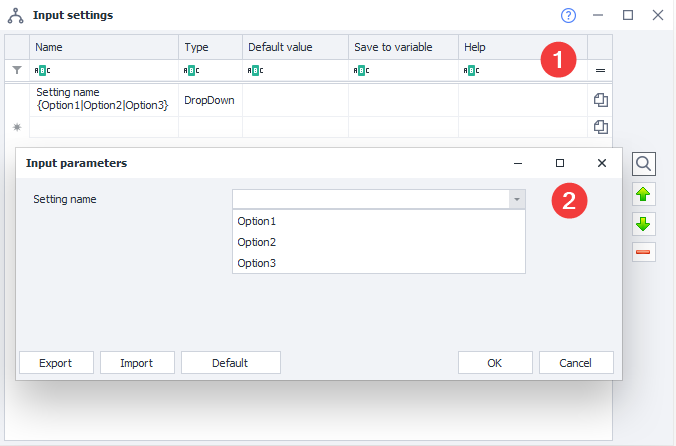This screenshot has height=446, width=676.
Task: Expand the Setting name dropdown arrow
Action: (x=516, y=199)
